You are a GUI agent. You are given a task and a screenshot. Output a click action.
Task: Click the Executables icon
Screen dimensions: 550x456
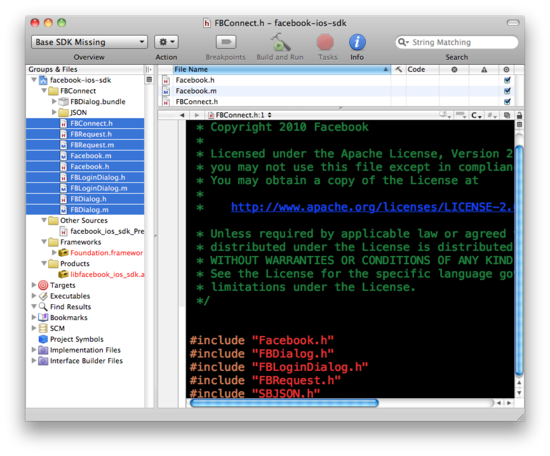(43, 296)
